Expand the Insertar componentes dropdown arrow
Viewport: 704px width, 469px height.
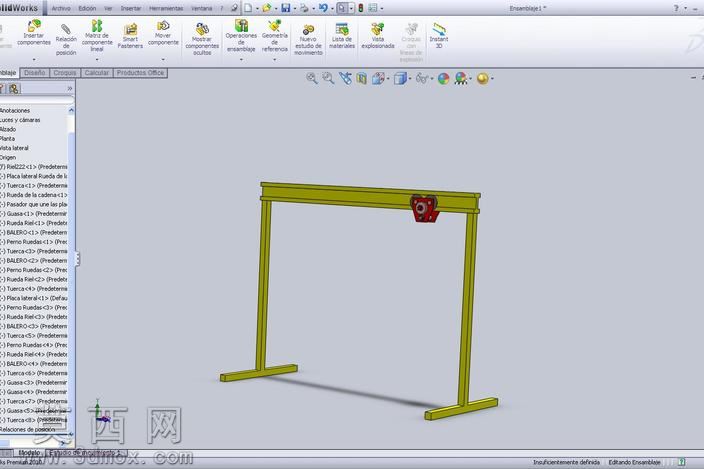pos(34,59)
